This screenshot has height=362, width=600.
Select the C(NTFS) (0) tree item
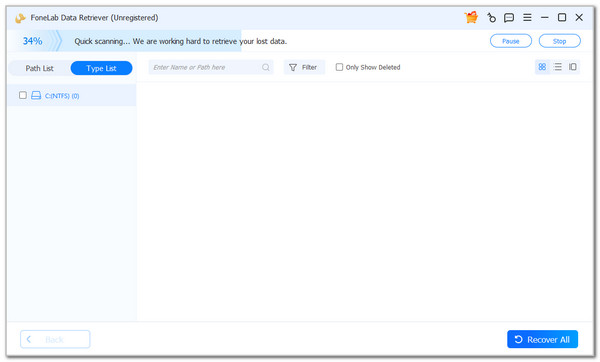pyautogui.click(x=72, y=95)
